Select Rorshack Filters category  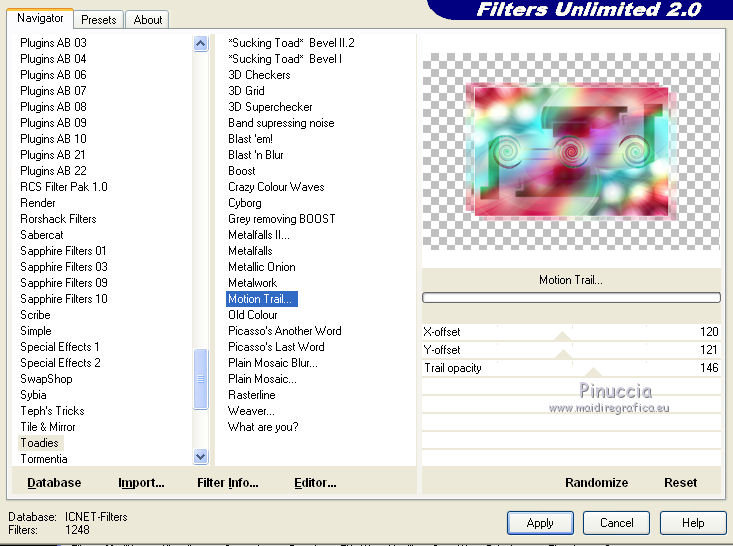58,219
